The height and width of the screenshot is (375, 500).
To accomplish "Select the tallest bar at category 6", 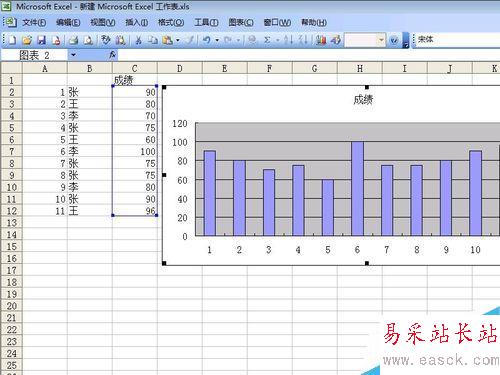I will (x=357, y=189).
